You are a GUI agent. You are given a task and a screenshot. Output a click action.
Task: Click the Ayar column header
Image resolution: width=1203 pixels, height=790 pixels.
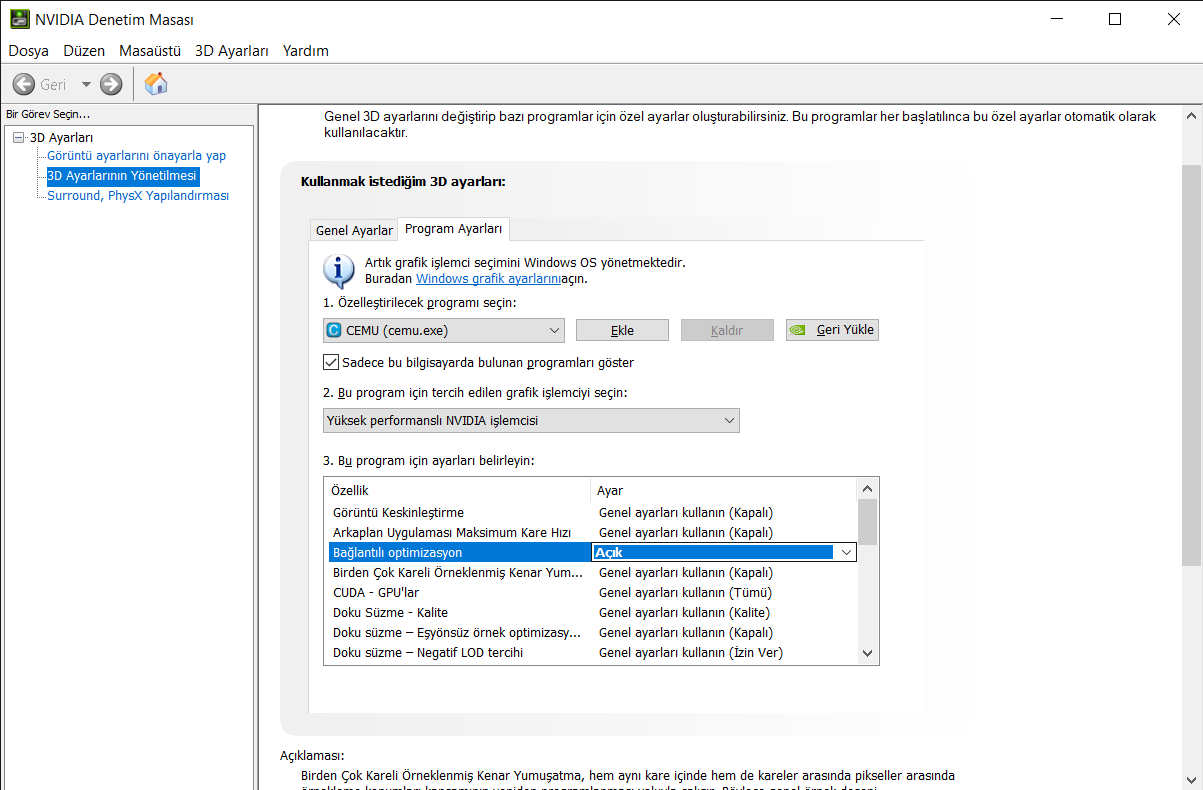tap(724, 490)
